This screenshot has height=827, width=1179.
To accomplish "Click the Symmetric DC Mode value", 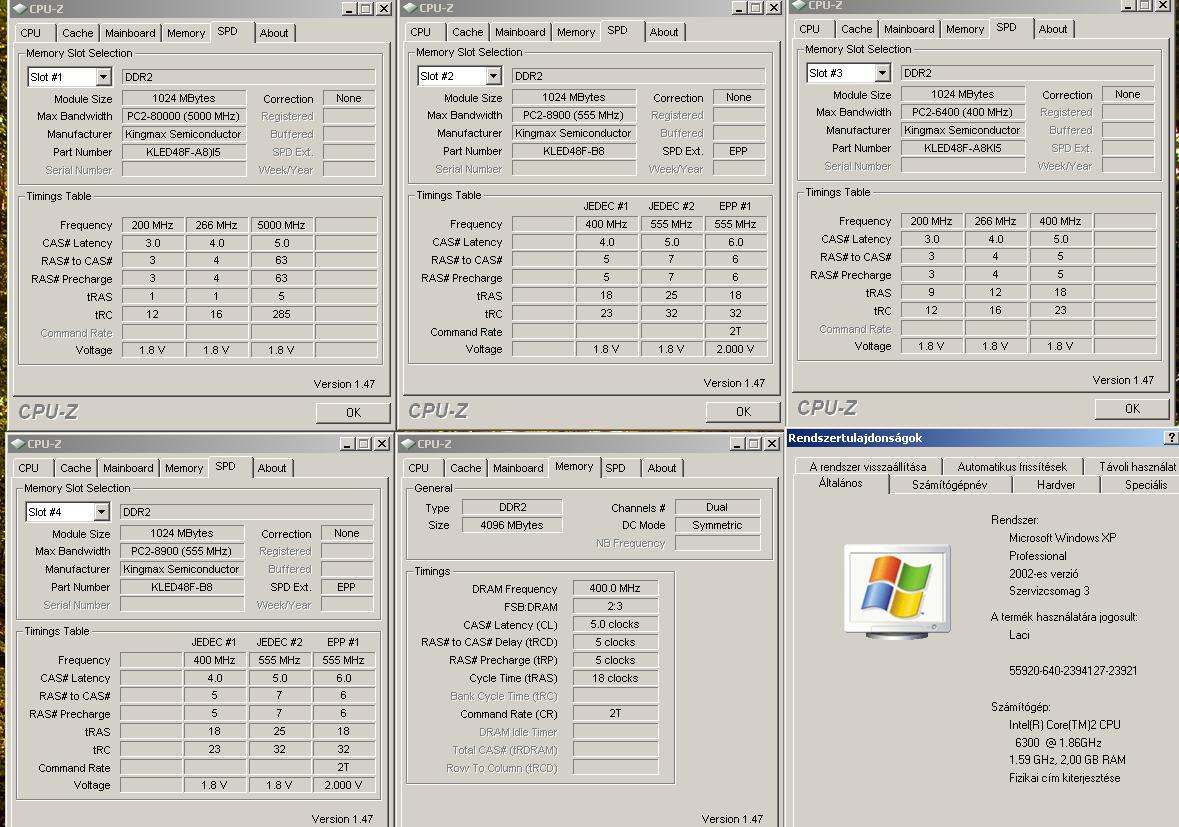I will point(717,526).
